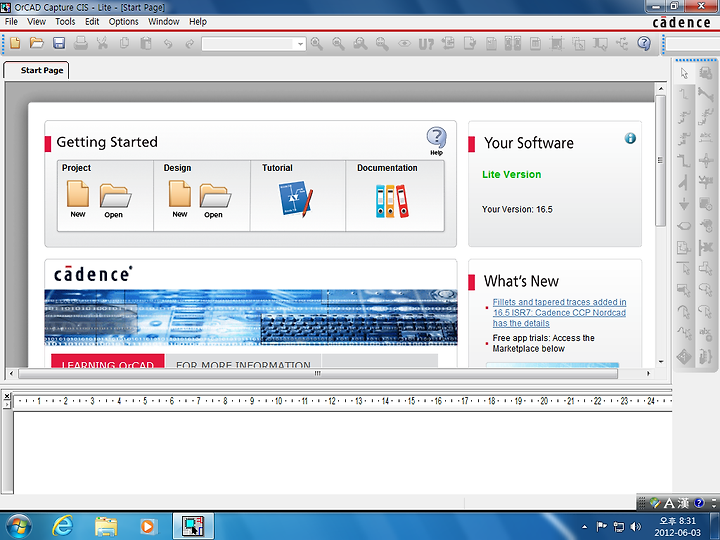720x540 pixels.
Task: Open Help via blue question toolbar icon
Action: tap(644, 43)
